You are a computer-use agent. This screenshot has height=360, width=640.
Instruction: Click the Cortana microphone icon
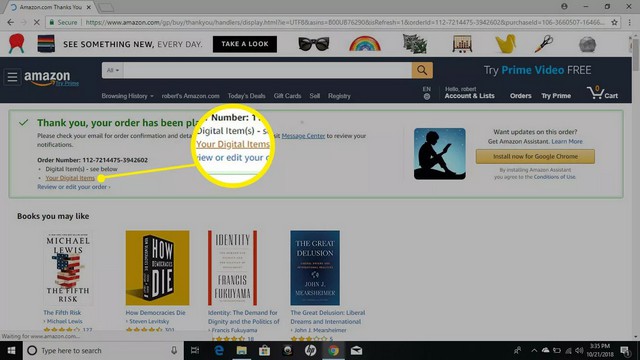(174, 351)
